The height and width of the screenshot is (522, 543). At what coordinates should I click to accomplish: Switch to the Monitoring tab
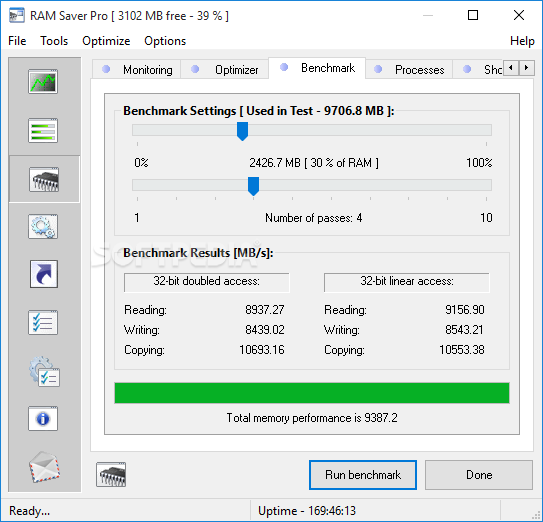[136, 70]
